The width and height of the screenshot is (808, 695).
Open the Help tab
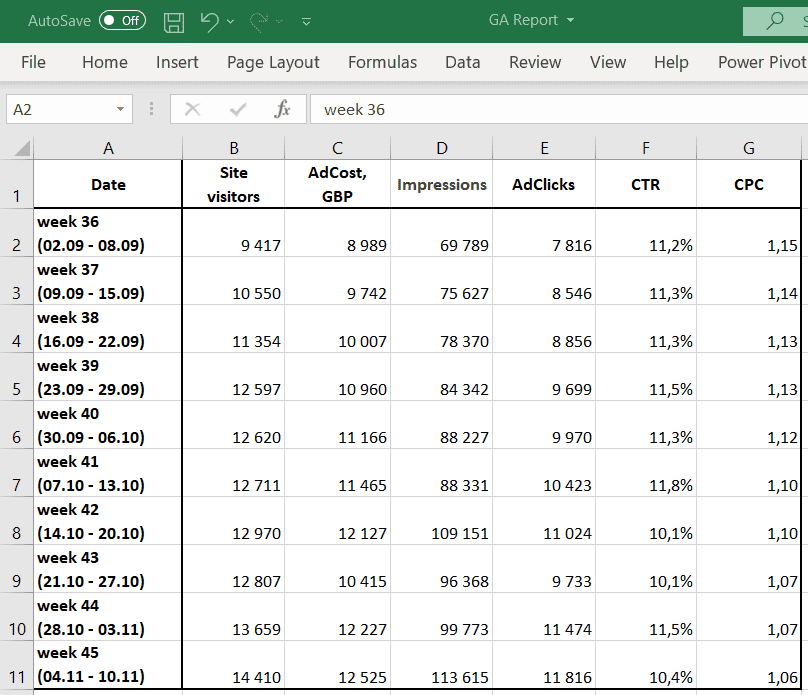(x=671, y=62)
